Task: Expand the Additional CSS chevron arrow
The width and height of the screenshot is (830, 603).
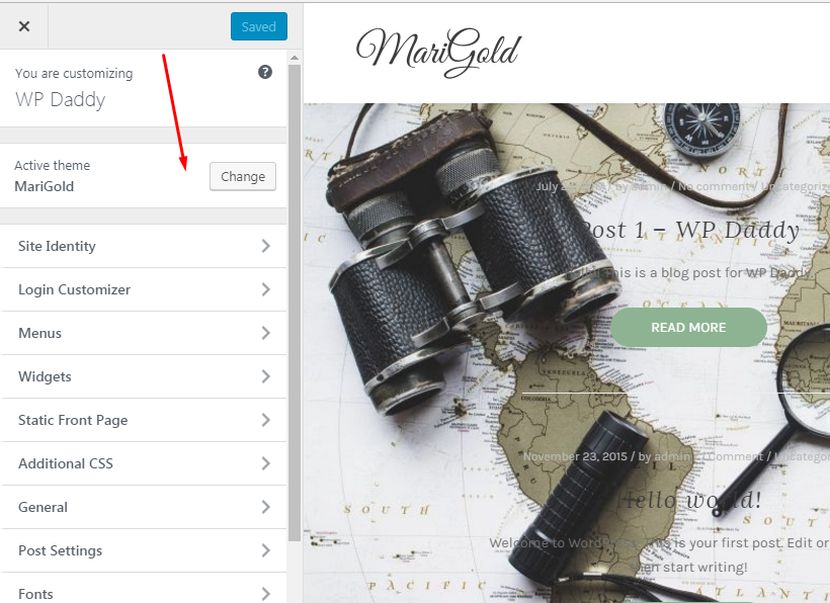Action: (266, 463)
